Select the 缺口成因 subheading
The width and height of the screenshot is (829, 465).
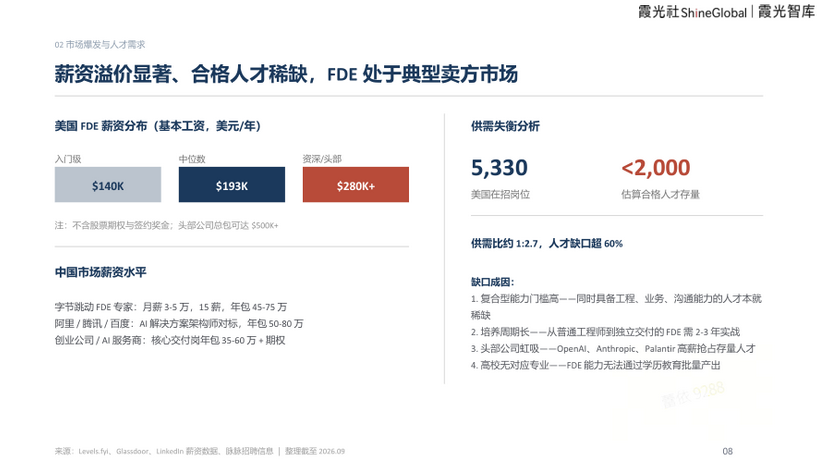(493, 282)
